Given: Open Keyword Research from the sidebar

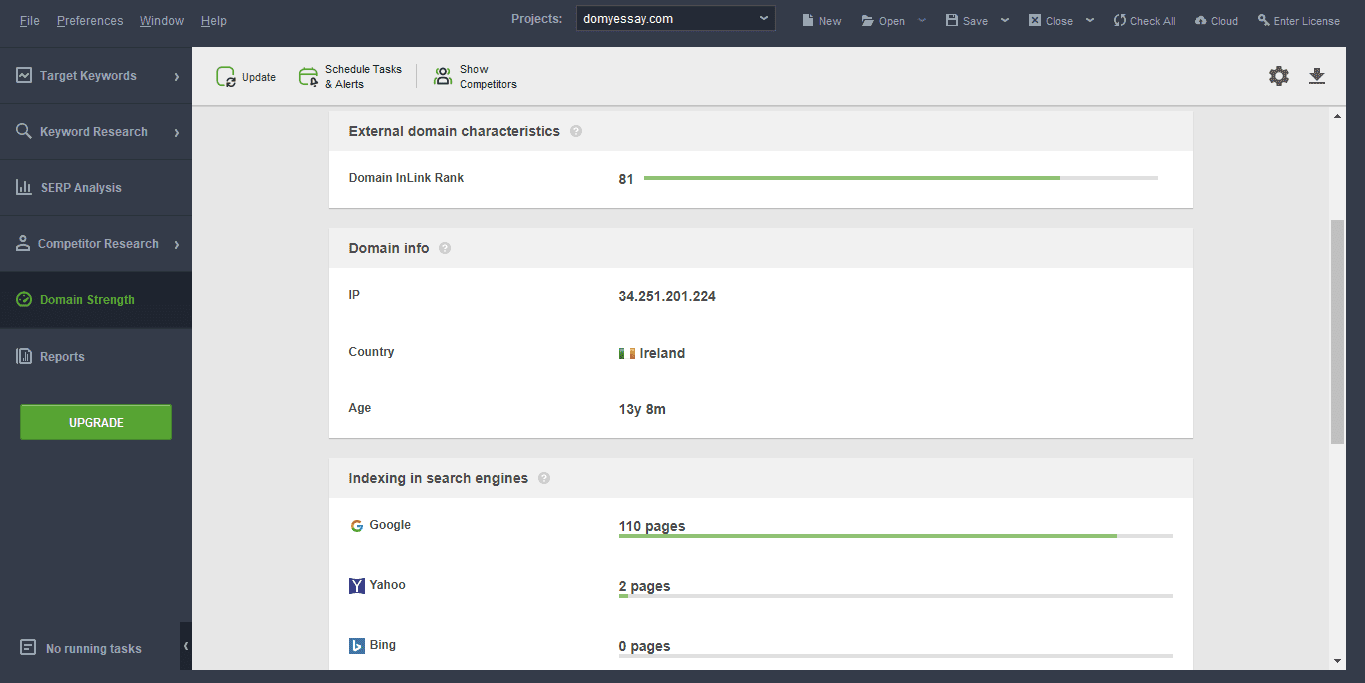Looking at the screenshot, I should 22,131.
